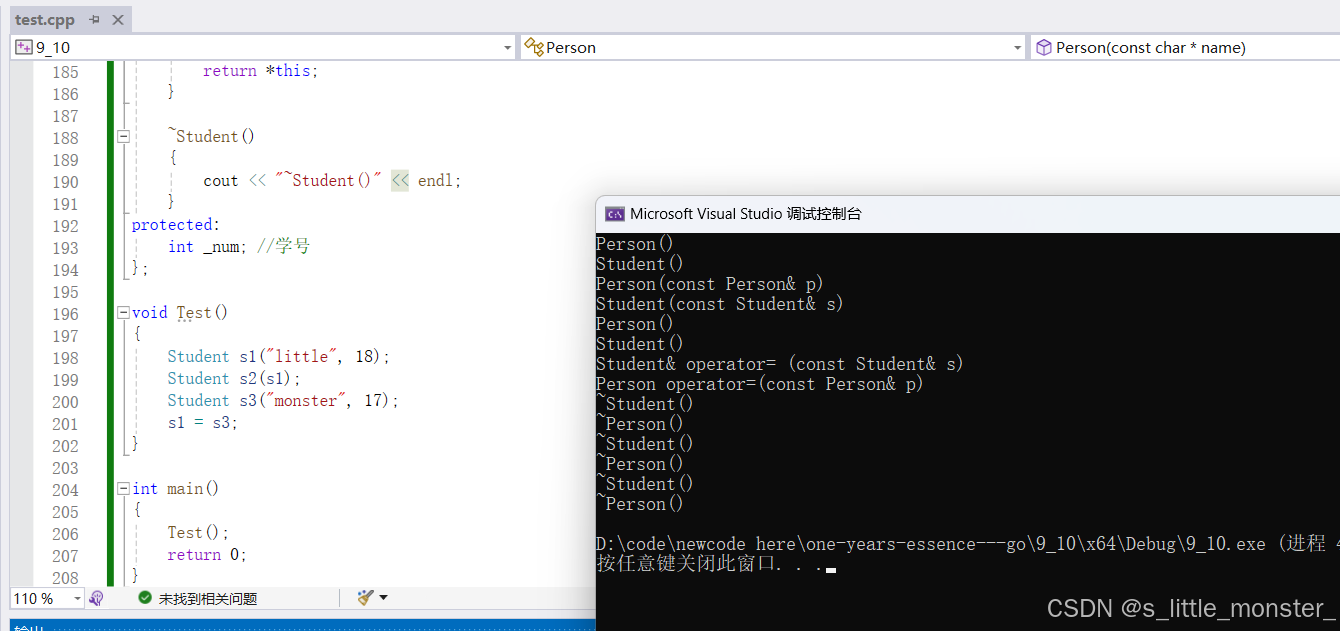Click the green check No issues found indicator

(145, 598)
